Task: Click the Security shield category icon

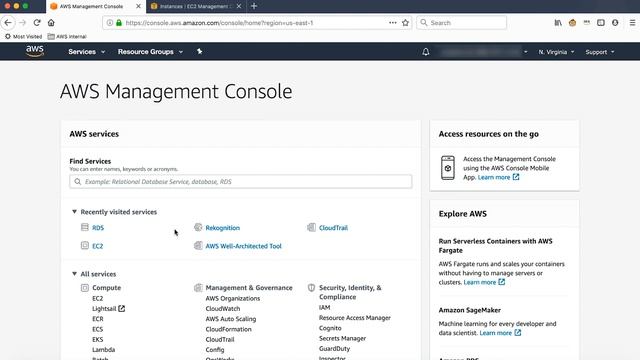Action: coord(311,288)
